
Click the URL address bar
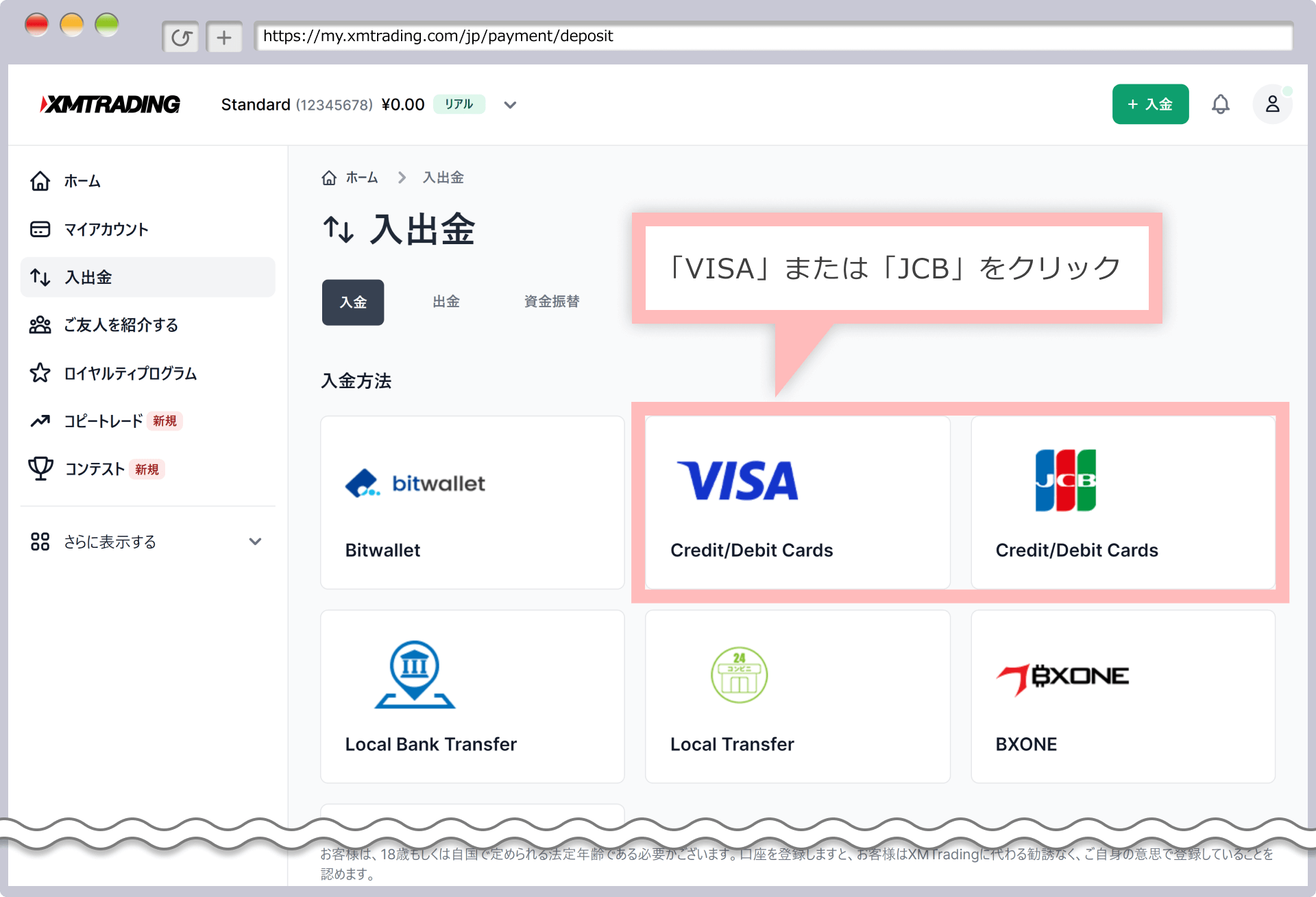(773, 36)
